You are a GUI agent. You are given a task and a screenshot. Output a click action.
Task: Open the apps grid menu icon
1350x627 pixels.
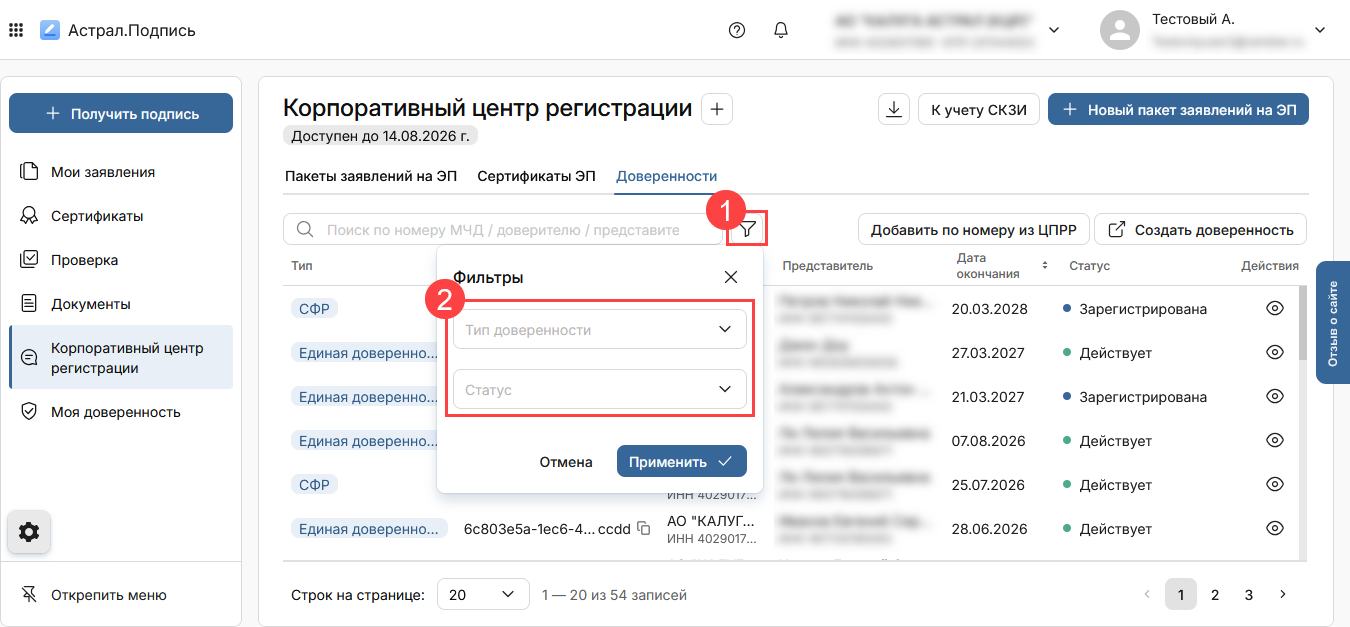(16, 30)
